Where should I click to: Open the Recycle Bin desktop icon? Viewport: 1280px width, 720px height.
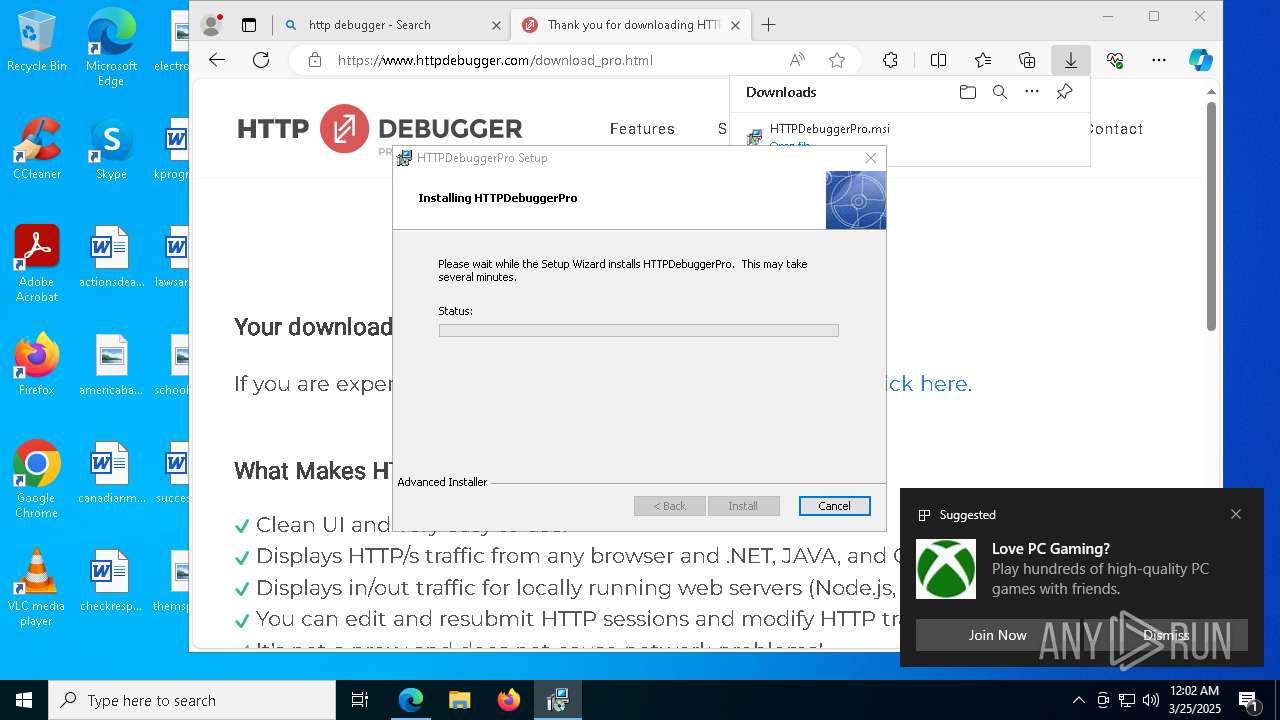click(x=37, y=42)
